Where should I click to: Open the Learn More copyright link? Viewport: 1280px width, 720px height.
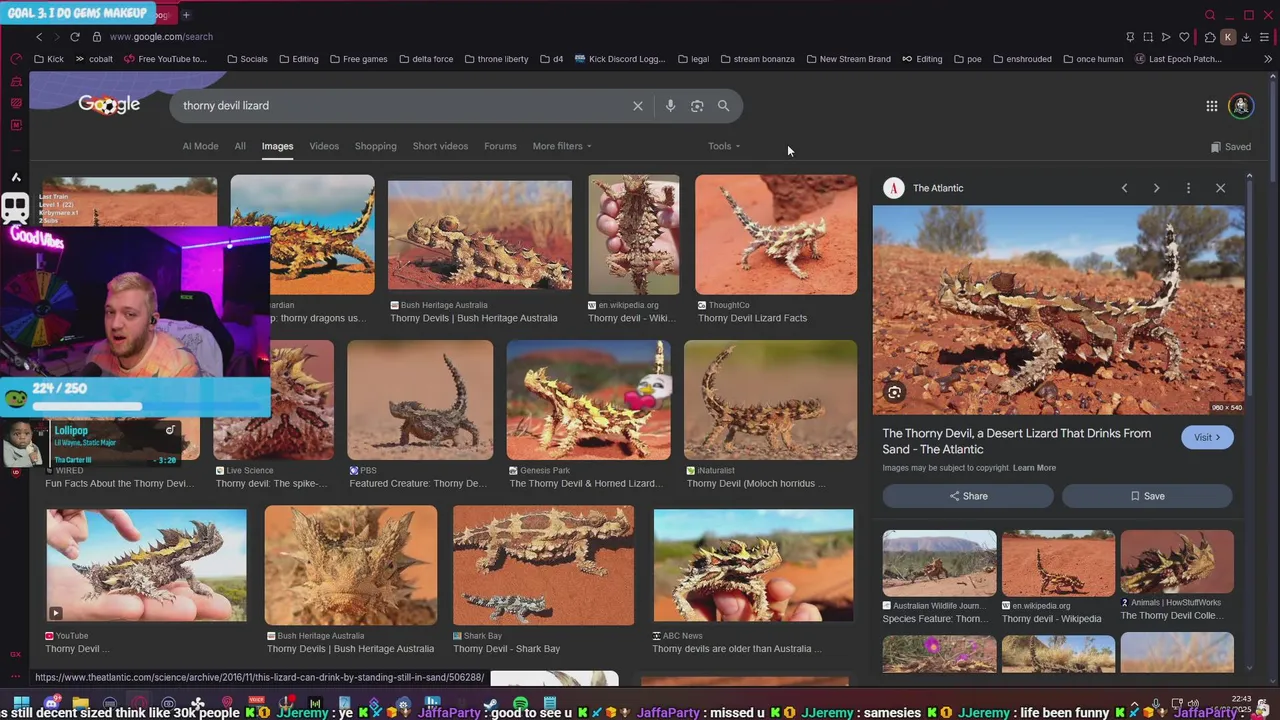[1034, 468]
